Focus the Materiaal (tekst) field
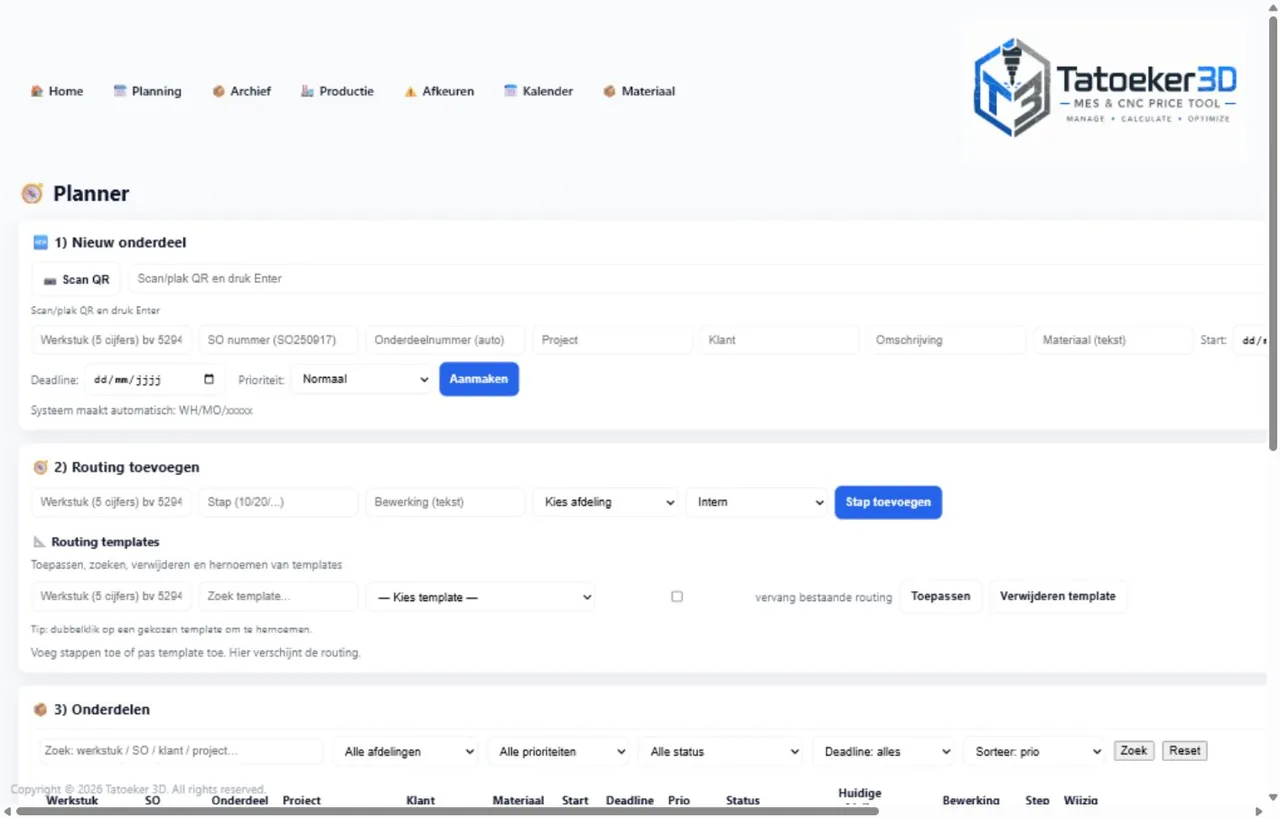The image size is (1280, 818). point(1113,340)
